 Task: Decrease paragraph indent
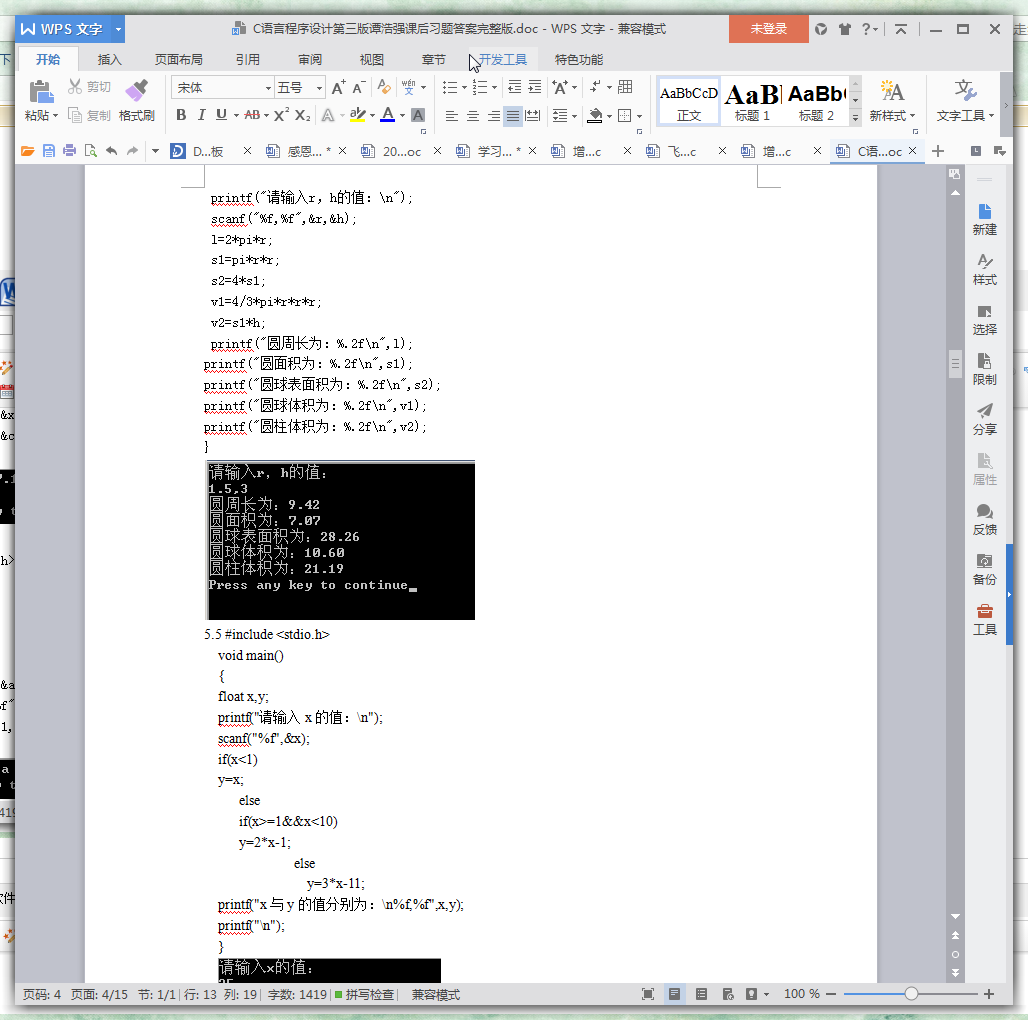click(x=515, y=87)
